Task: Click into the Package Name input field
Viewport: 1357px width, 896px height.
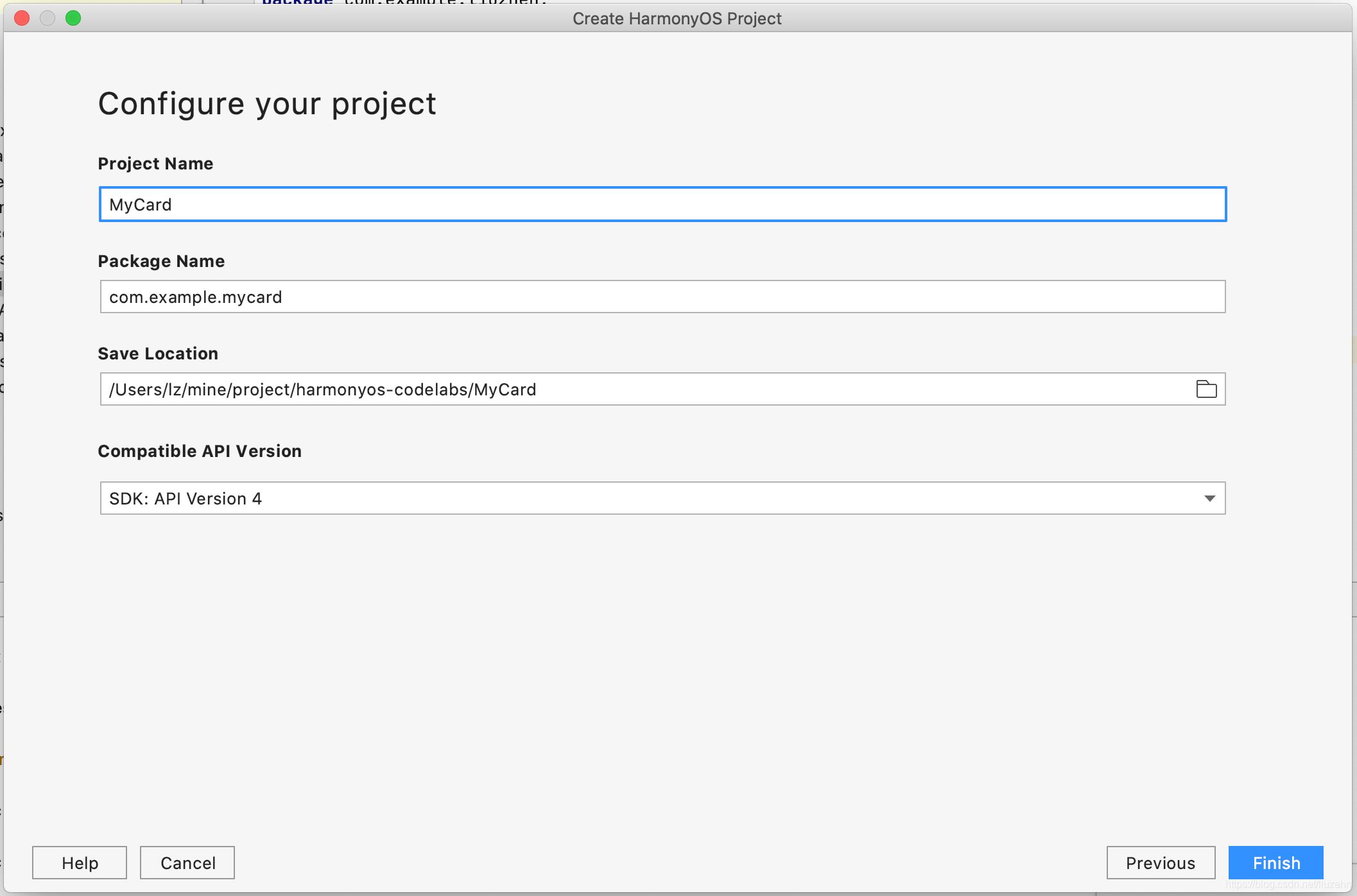Action: point(662,297)
